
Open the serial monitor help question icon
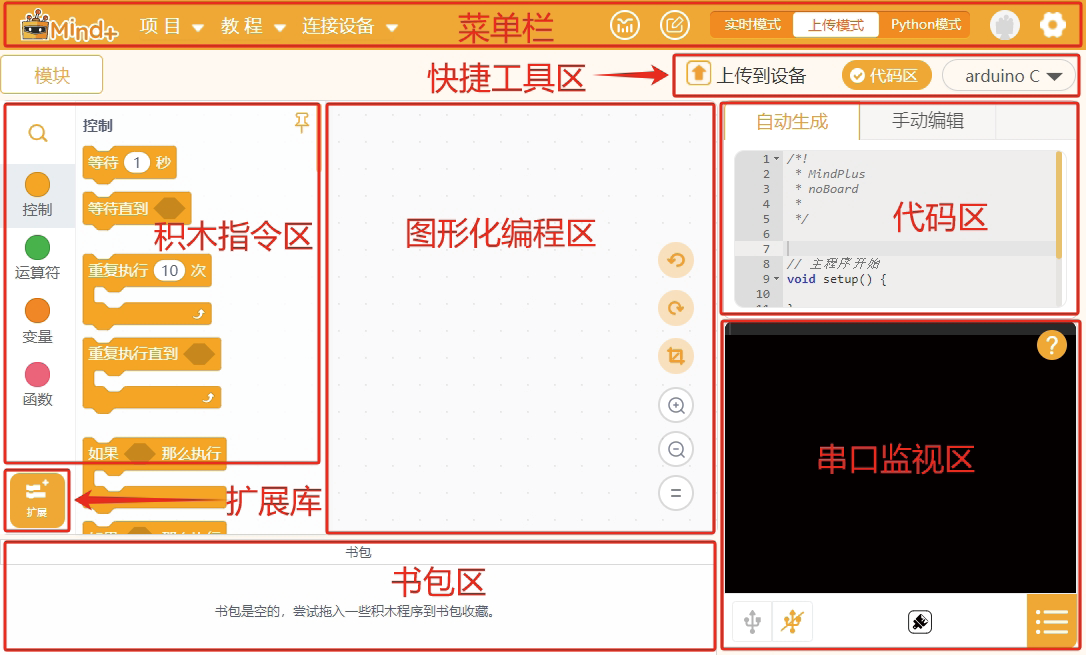pos(1051,345)
